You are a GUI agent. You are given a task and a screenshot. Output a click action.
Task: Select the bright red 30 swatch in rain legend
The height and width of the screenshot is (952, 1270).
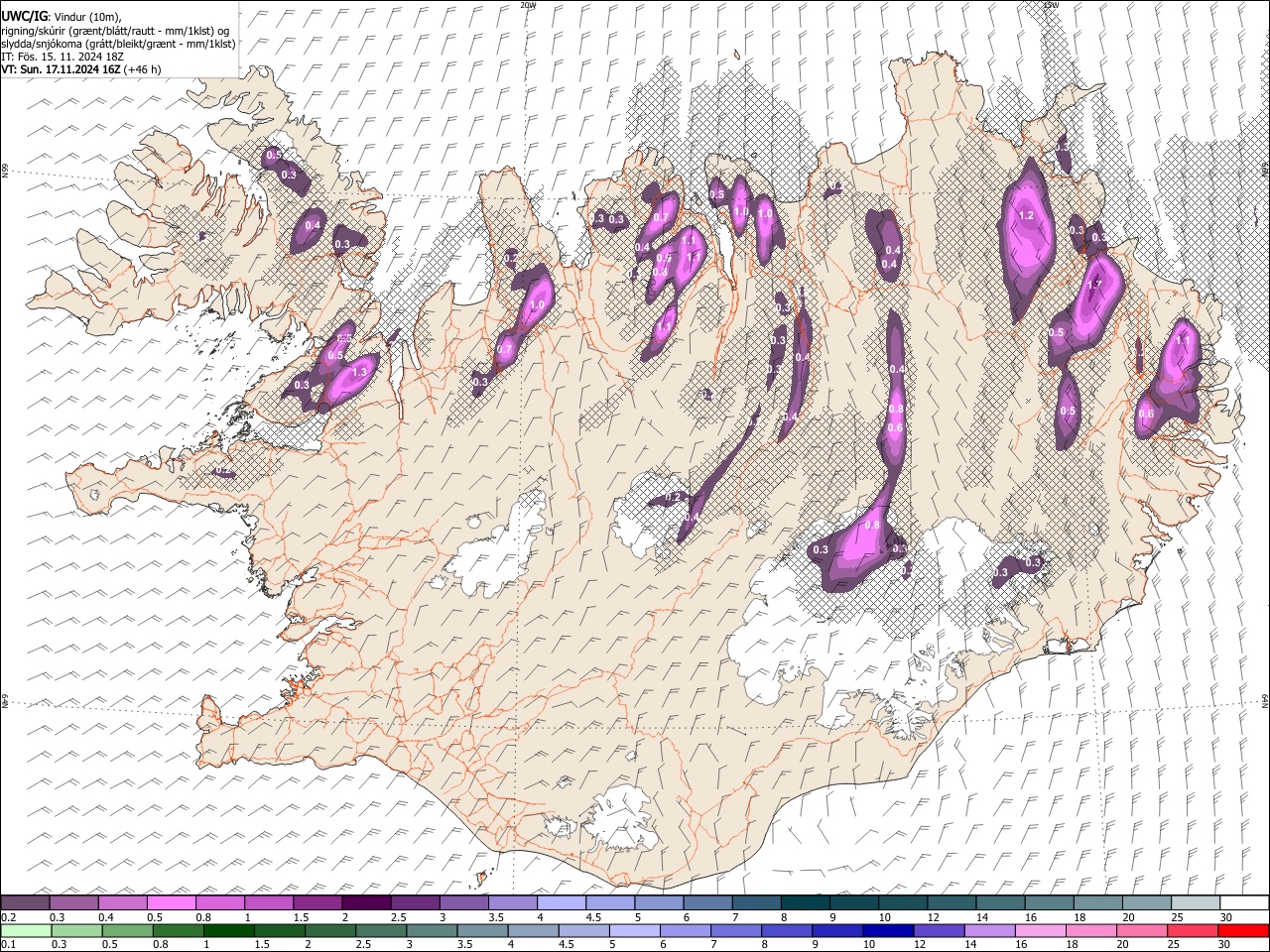[x=1244, y=930]
